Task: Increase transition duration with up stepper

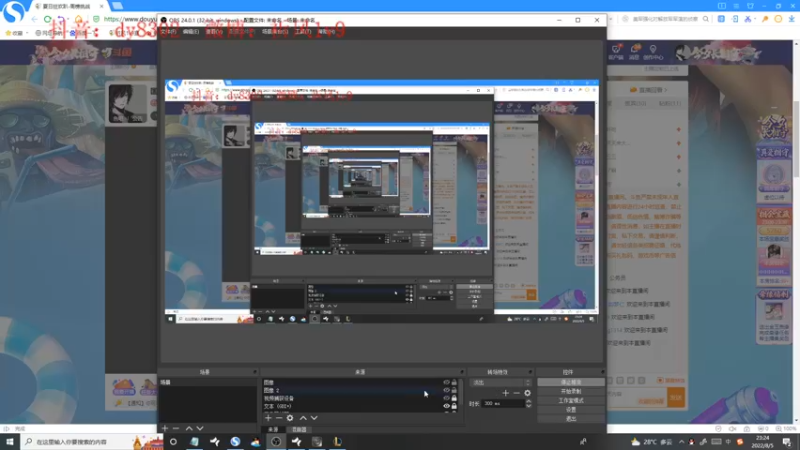Action: 529,401
